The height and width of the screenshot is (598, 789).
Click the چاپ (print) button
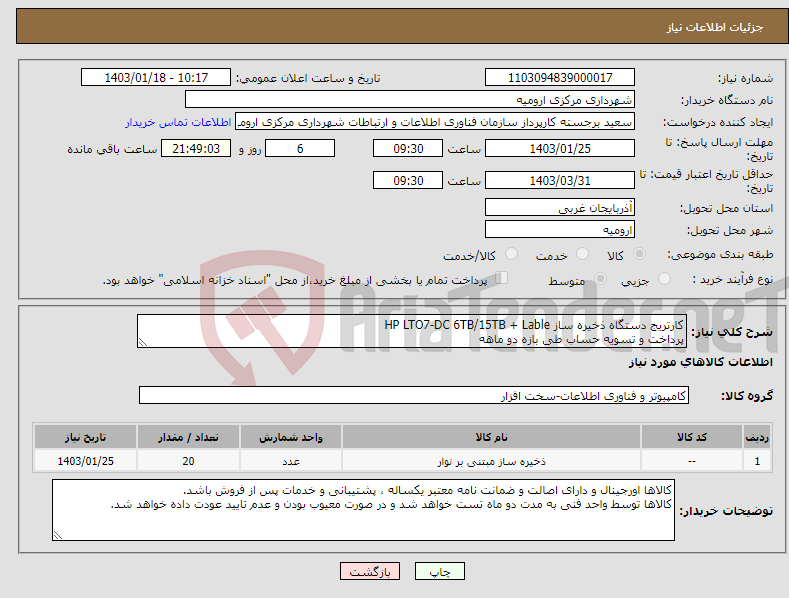click(x=439, y=571)
